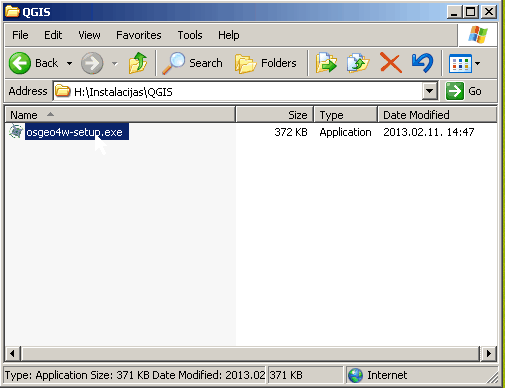This screenshot has height=388, width=505.
Task: Open the Help menu
Action: click(x=229, y=35)
